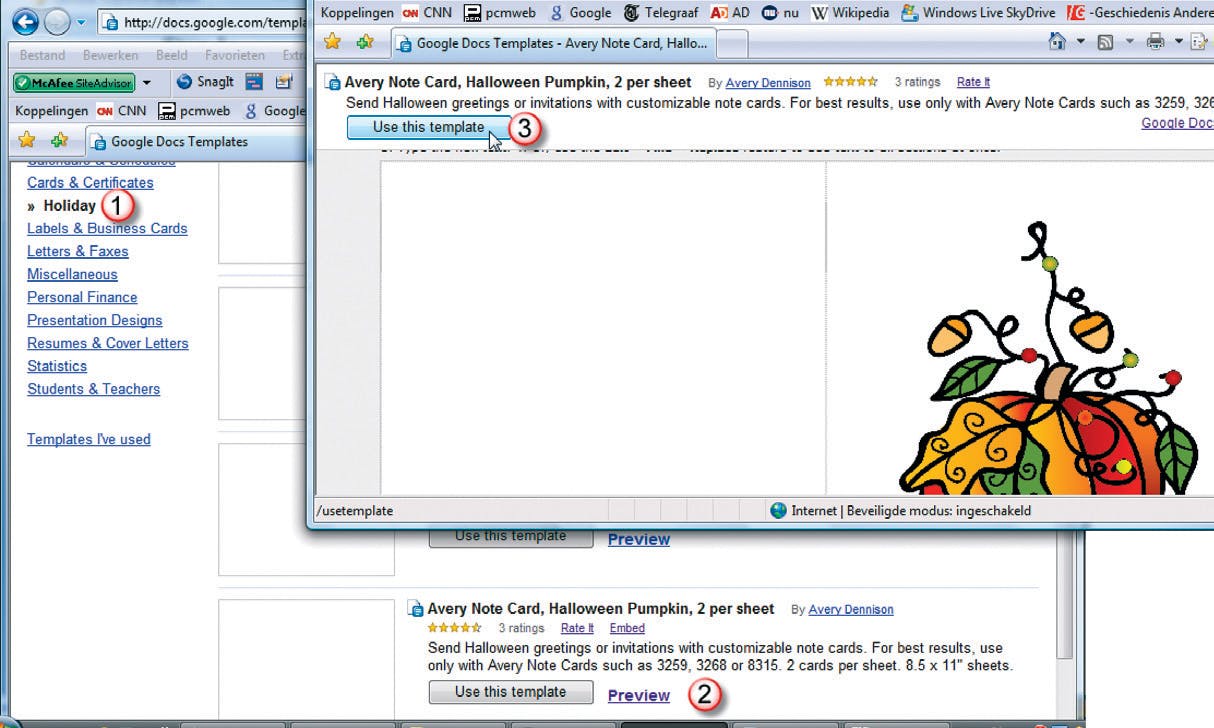This screenshot has height=728, width=1214.
Task: Expand the RSS feeds dropdown arrow
Action: pyautogui.click(x=1130, y=42)
